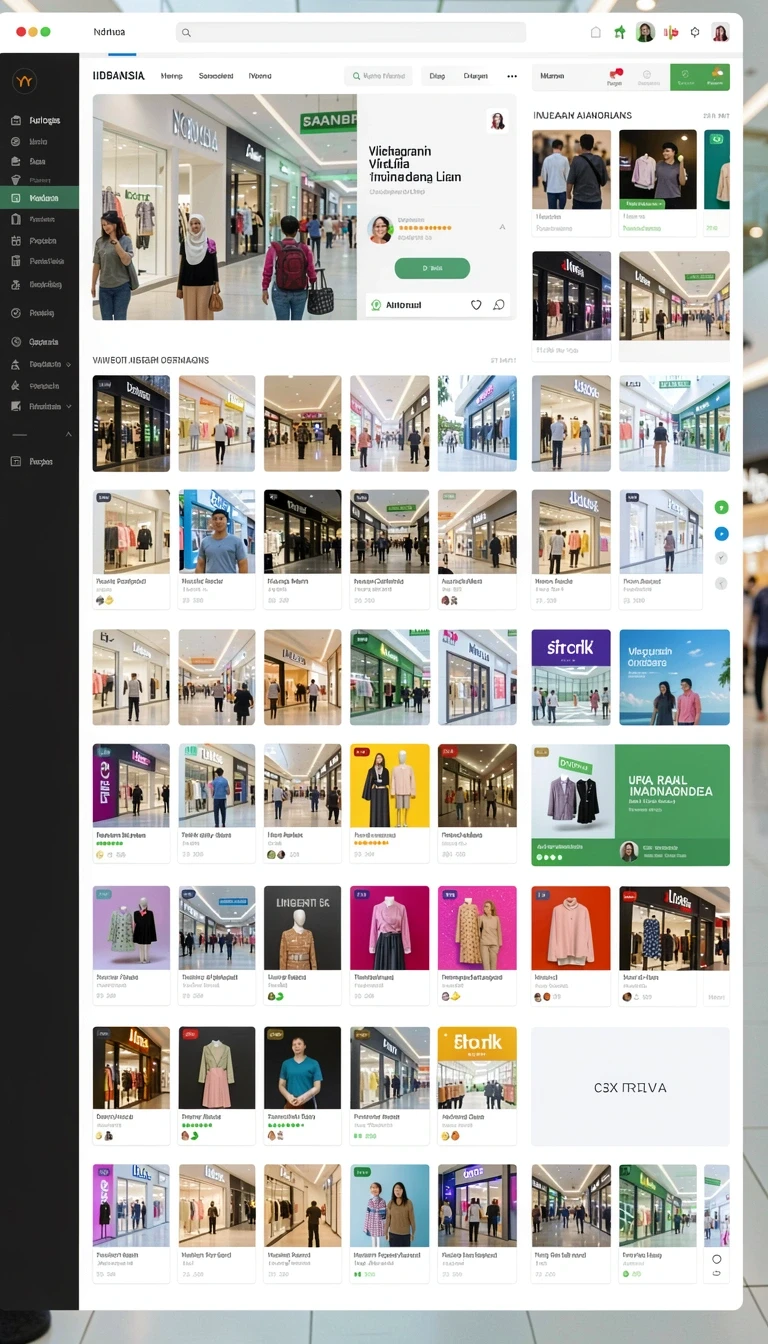
Task: Open the dark mannequin card with the large white title
Action: pos(302,945)
